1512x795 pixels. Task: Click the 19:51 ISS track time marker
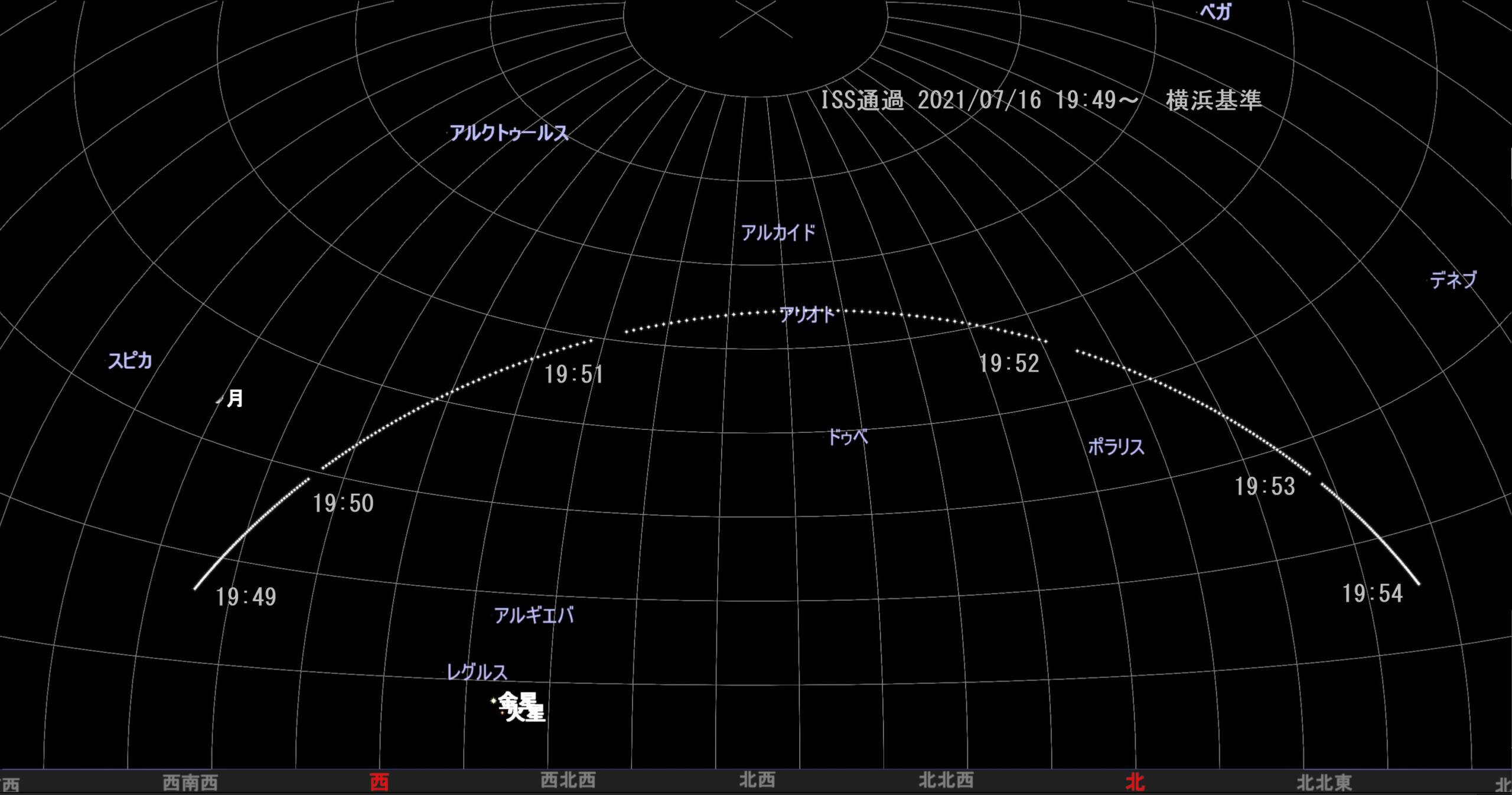pyautogui.click(x=573, y=374)
